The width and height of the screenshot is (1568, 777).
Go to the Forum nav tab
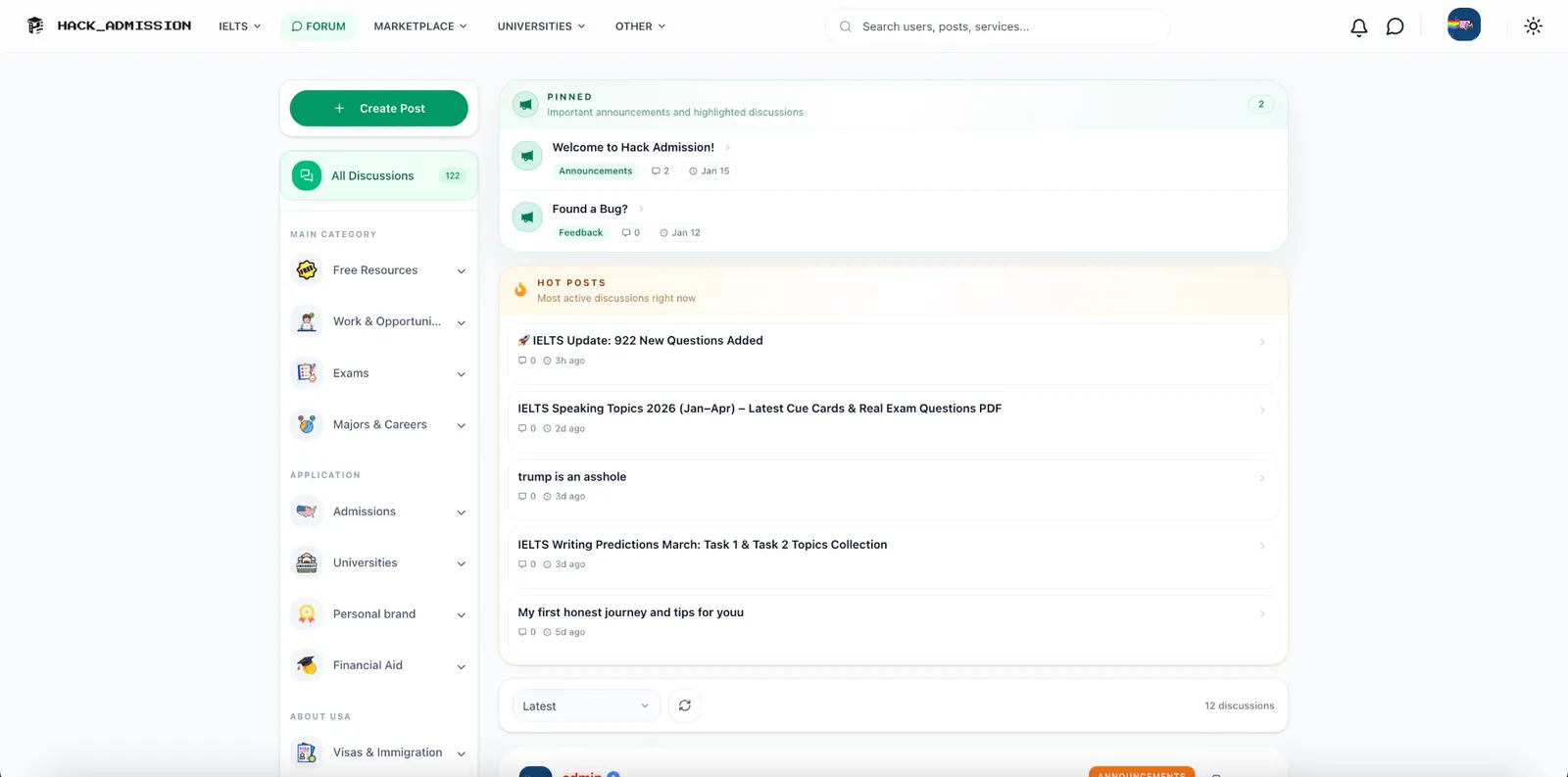tap(318, 26)
